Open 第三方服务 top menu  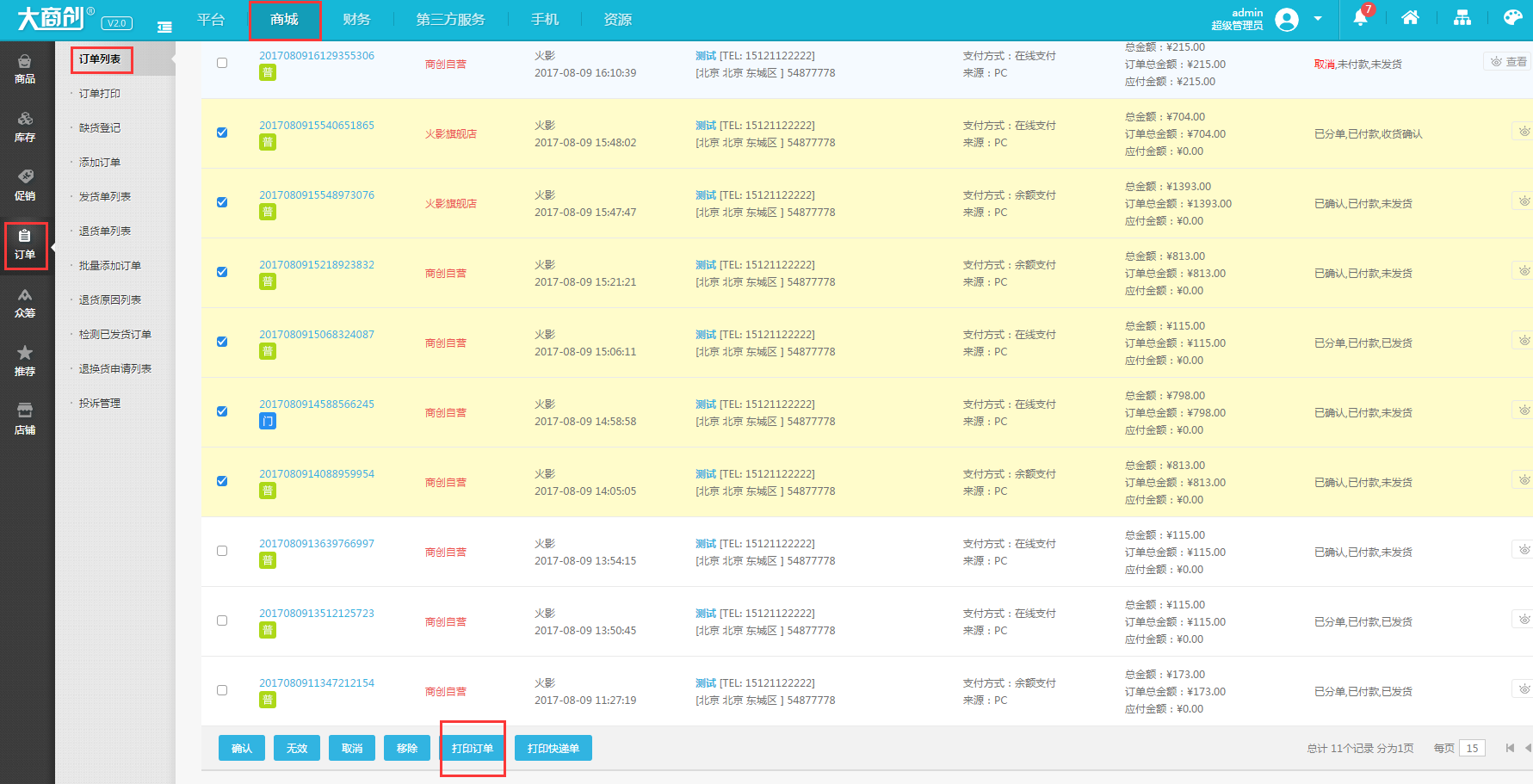click(450, 20)
